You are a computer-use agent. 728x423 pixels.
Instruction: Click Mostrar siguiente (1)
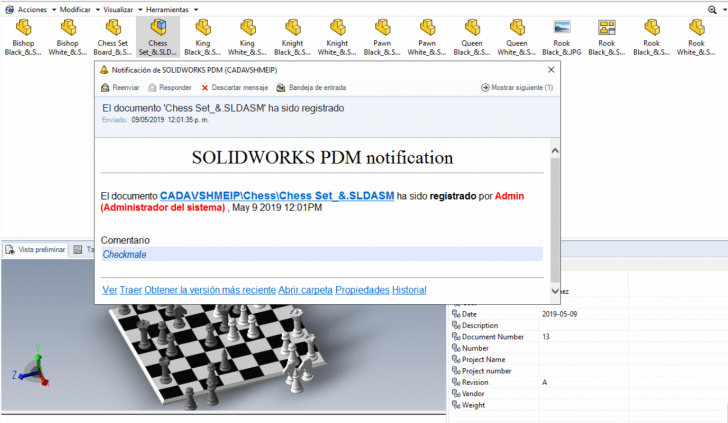[517, 87]
